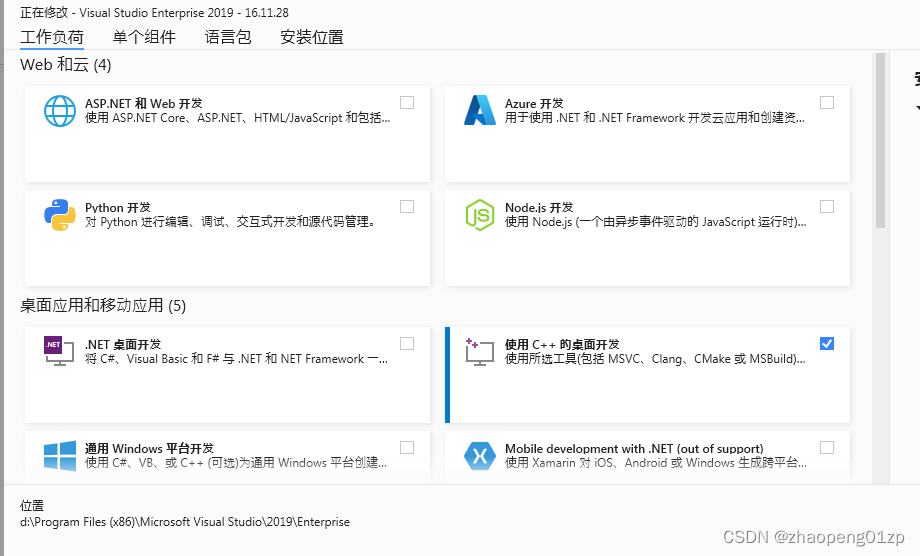Enable the Mobile development with .NET checkbox
Screen dimensions: 920x556
point(827,447)
